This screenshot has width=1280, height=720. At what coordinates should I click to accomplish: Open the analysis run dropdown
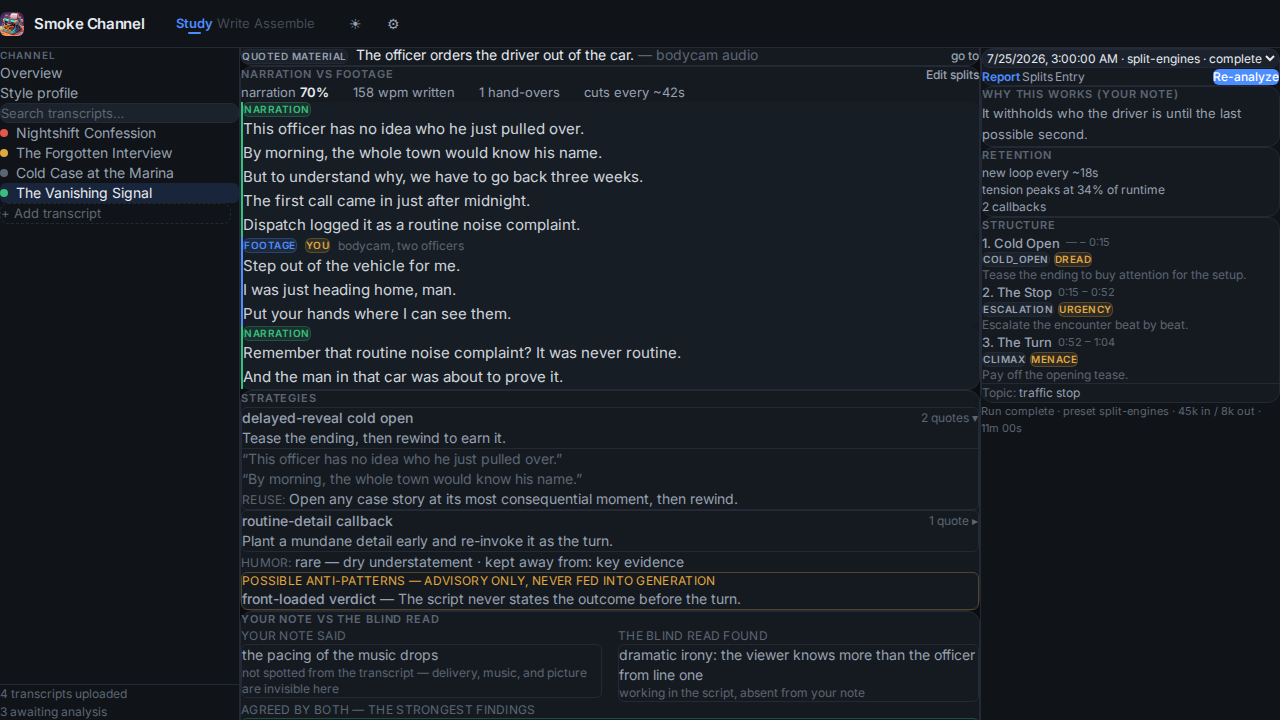pyautogui.click(x=1130, y=59)
